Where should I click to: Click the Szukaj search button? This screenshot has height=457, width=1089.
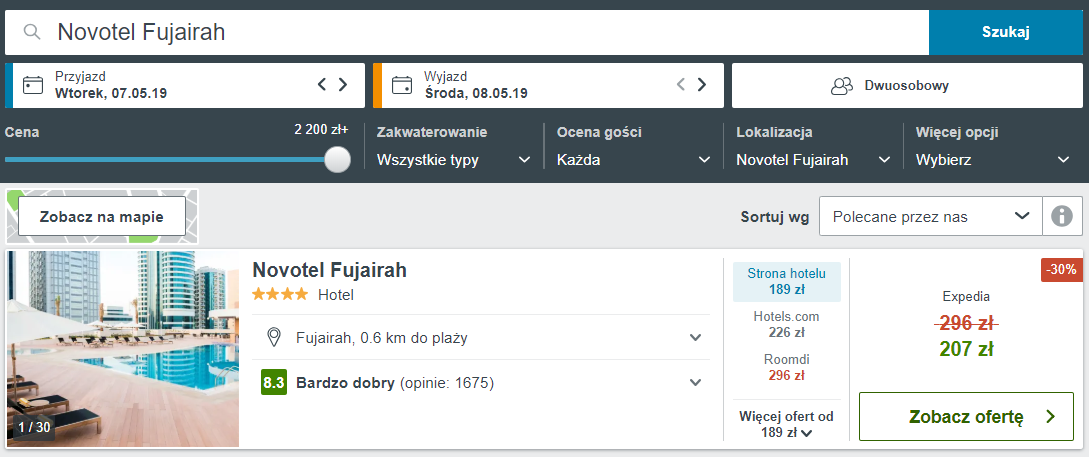point(1005,33)
